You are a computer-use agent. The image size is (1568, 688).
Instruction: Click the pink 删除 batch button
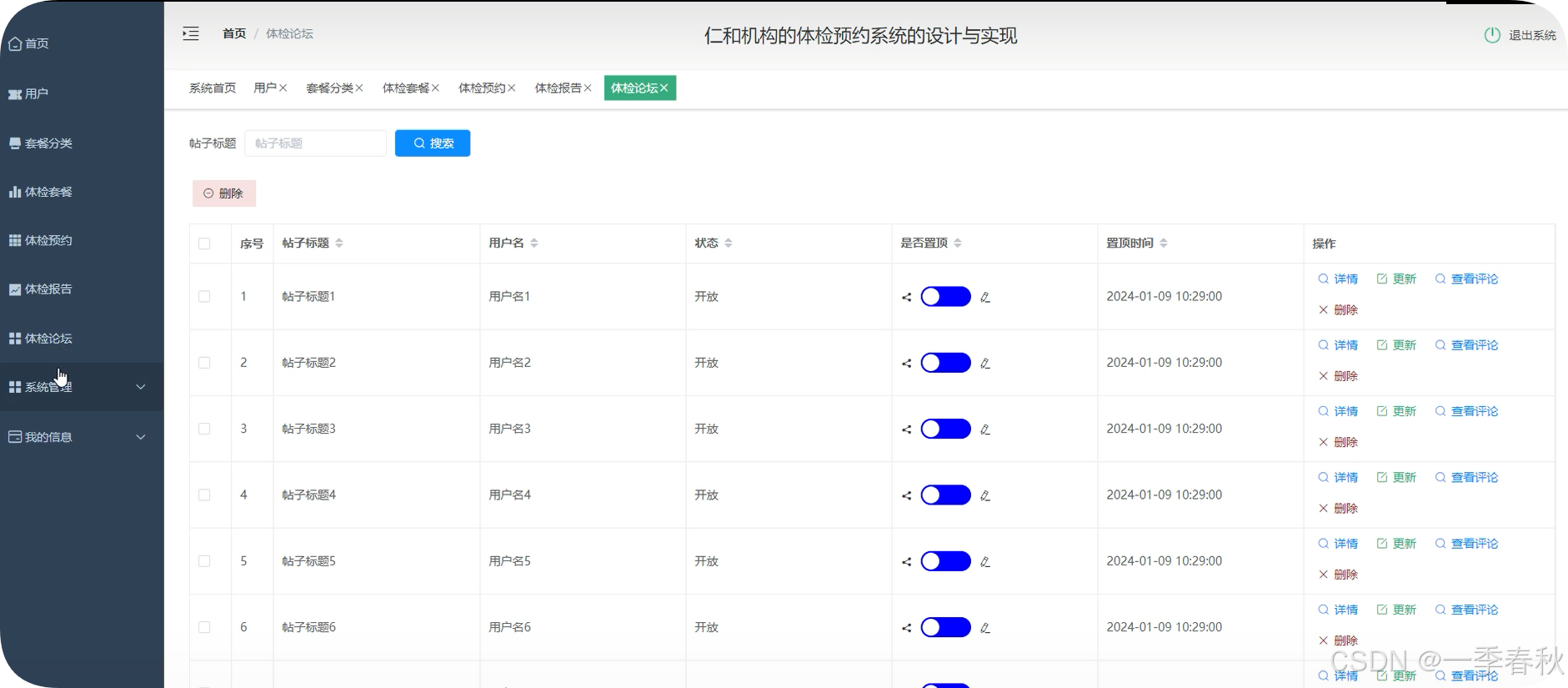tap(224, 193)
